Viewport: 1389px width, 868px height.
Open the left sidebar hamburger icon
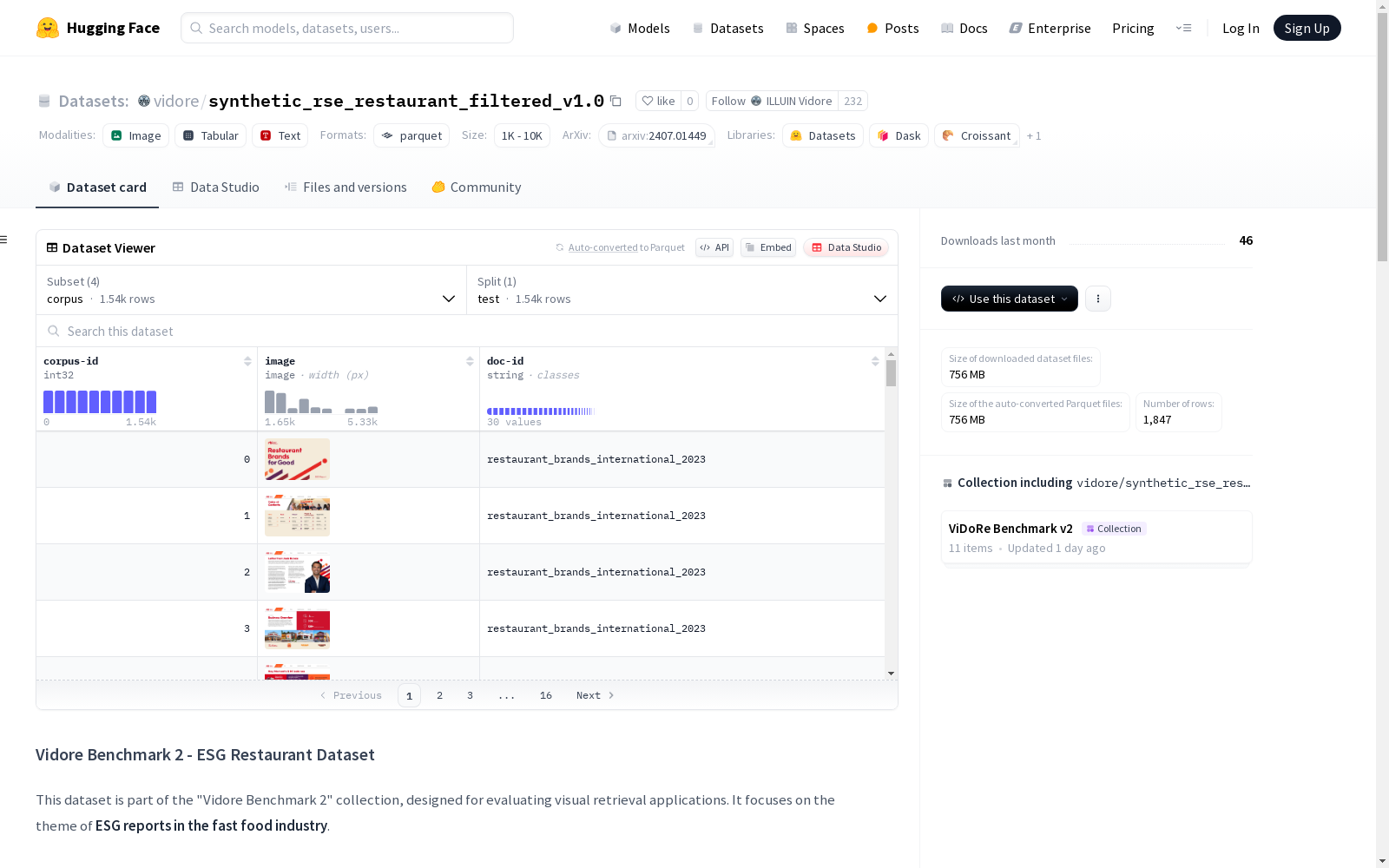point(4,240)
